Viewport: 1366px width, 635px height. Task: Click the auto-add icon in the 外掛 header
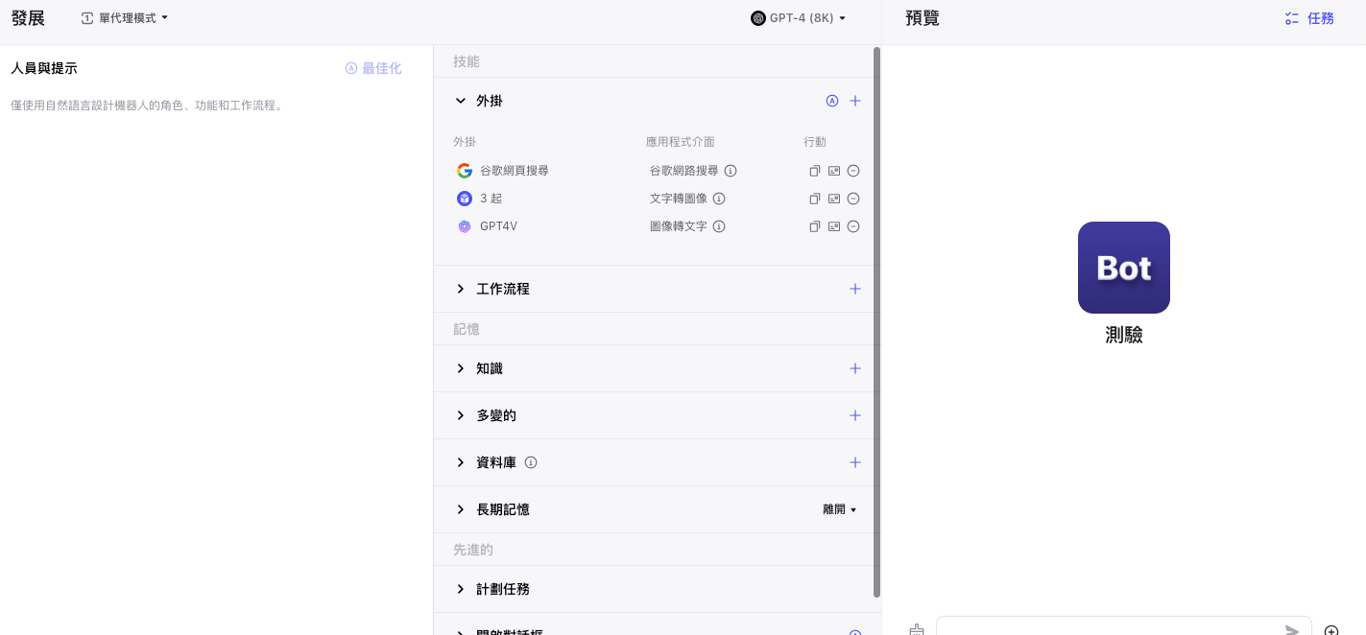coord(832,101)
